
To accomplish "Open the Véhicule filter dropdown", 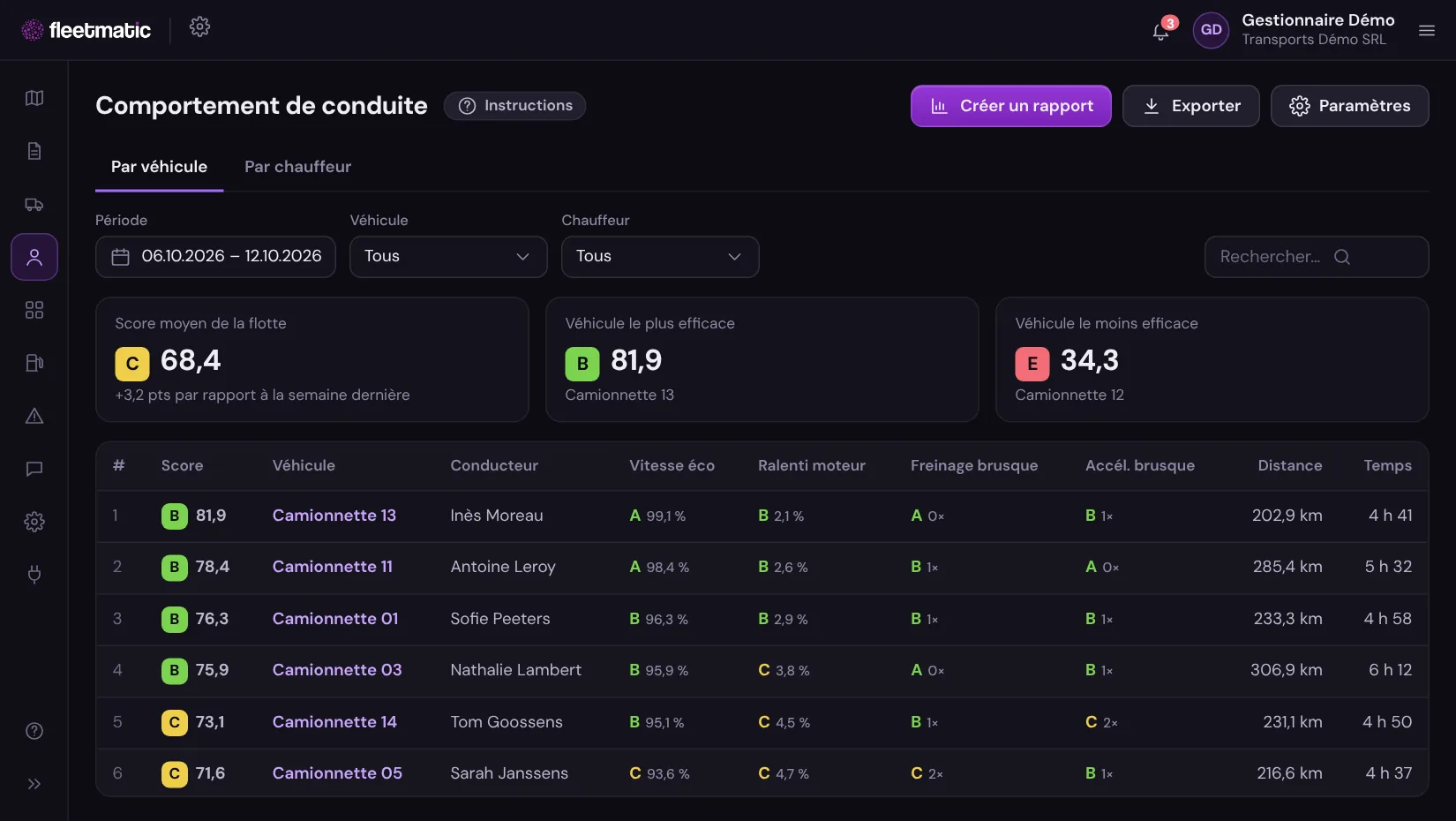I will [448, 257].
